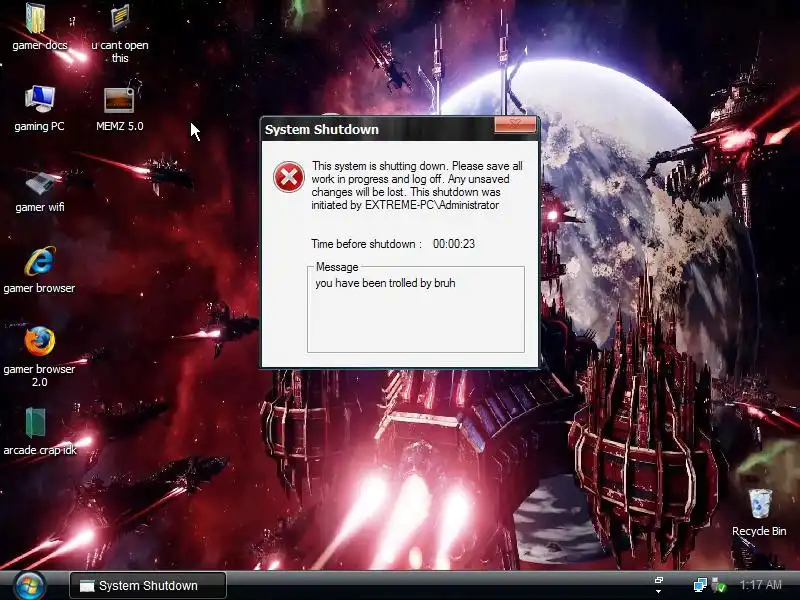Screen dimensions: 800x600
Task: Click the System Shutdown title bar
Action: (378, 129)
